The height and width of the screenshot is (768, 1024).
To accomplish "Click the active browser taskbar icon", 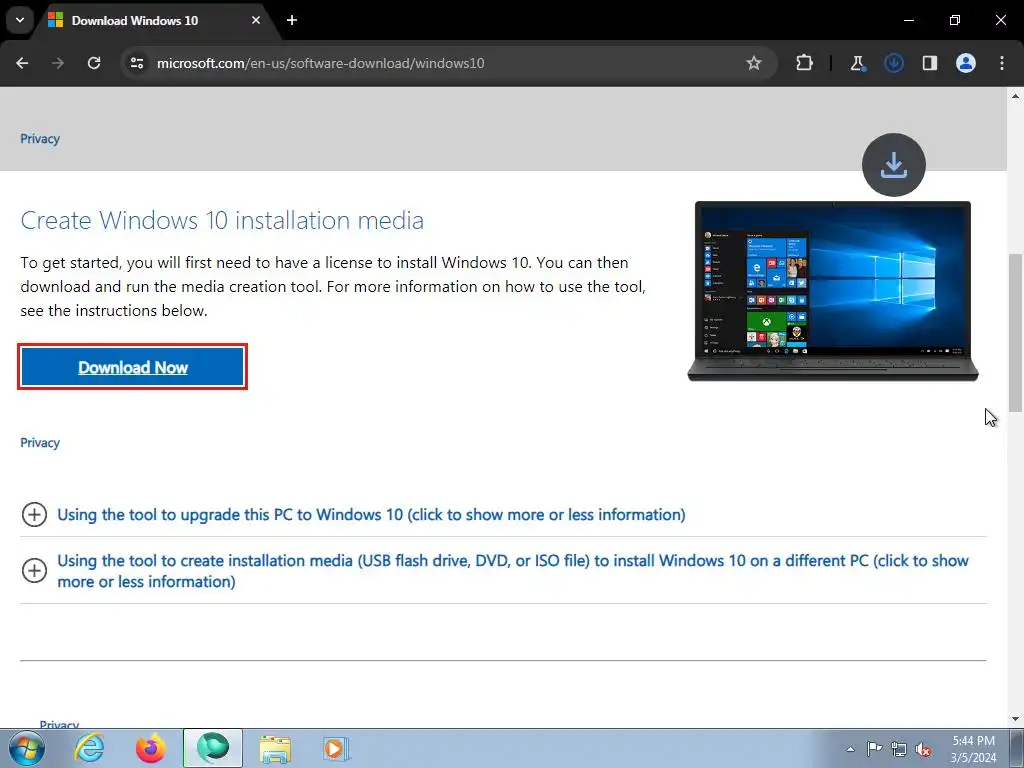I will 213,748.
